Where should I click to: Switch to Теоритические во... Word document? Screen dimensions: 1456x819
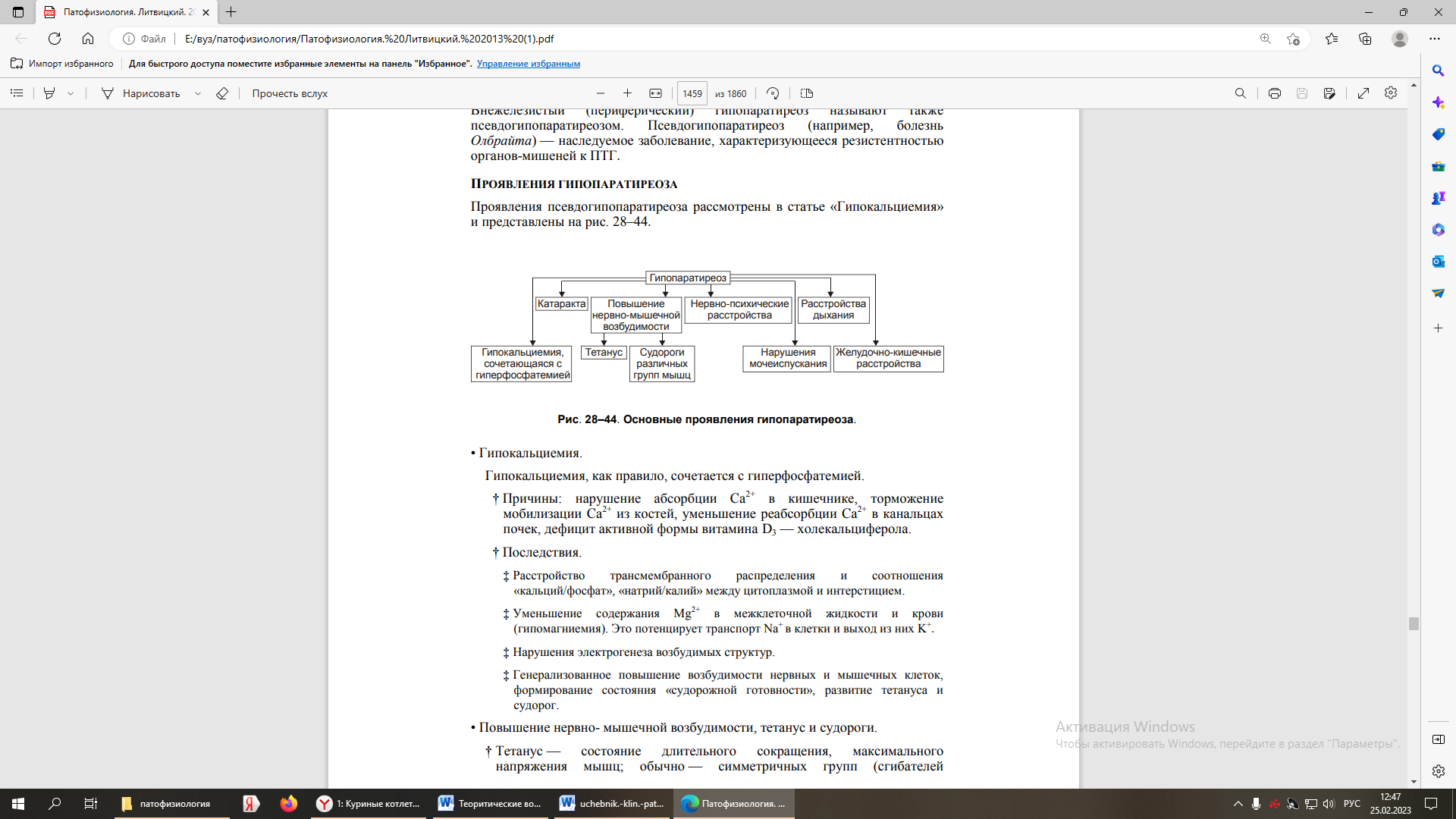pos(491,804)
